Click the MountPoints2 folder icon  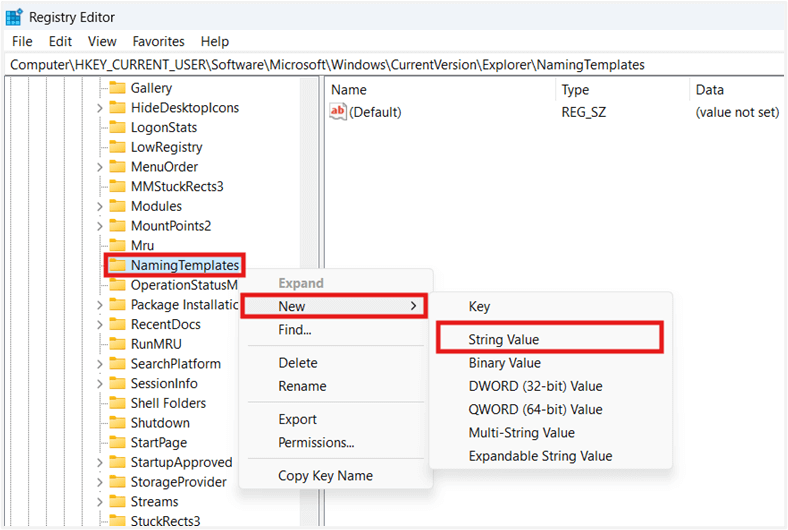117,226
